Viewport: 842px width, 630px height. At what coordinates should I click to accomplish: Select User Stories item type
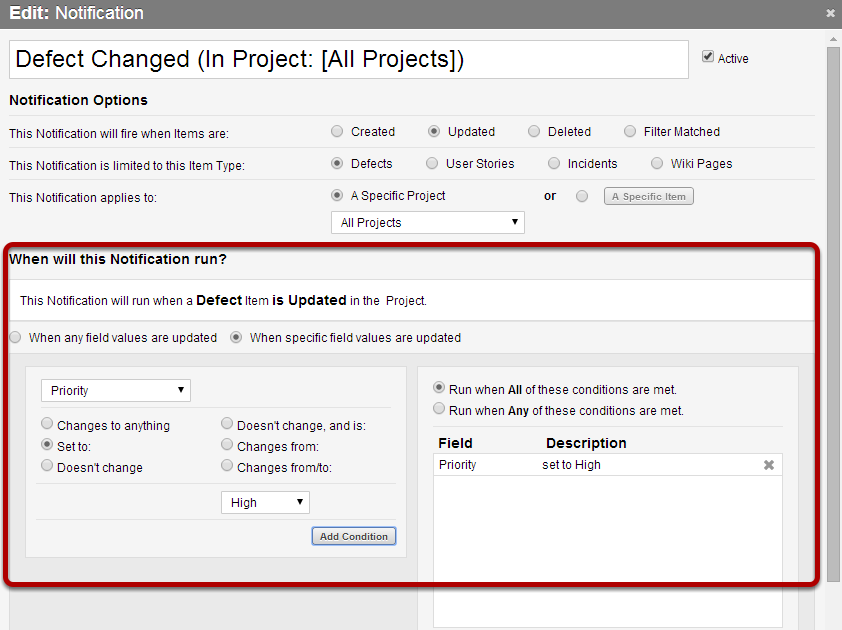[432, 163]
